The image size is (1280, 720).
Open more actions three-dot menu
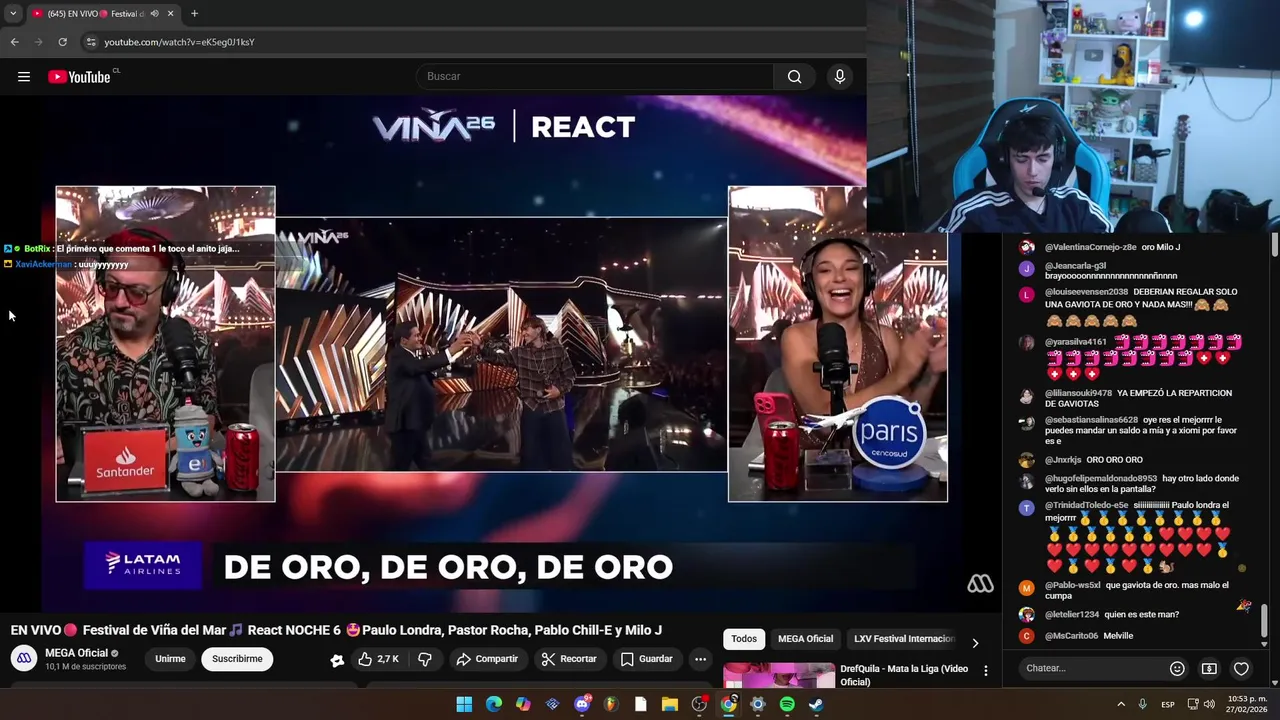[x=701, y=659]
